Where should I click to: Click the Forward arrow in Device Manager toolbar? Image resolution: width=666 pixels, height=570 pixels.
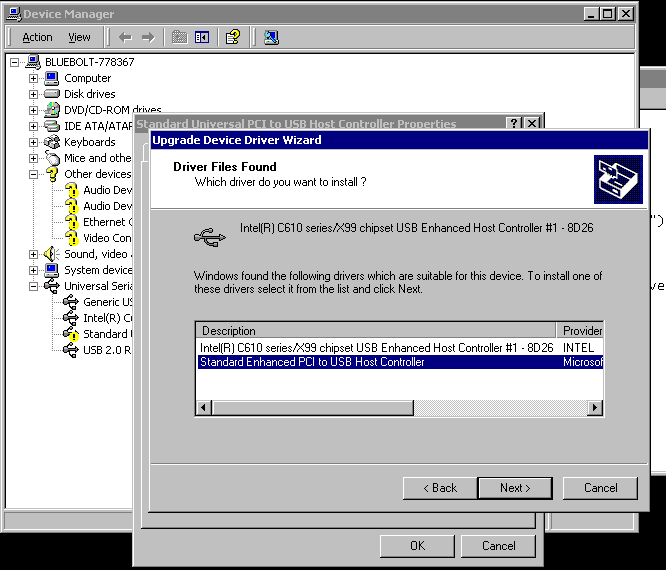(148, 37)
